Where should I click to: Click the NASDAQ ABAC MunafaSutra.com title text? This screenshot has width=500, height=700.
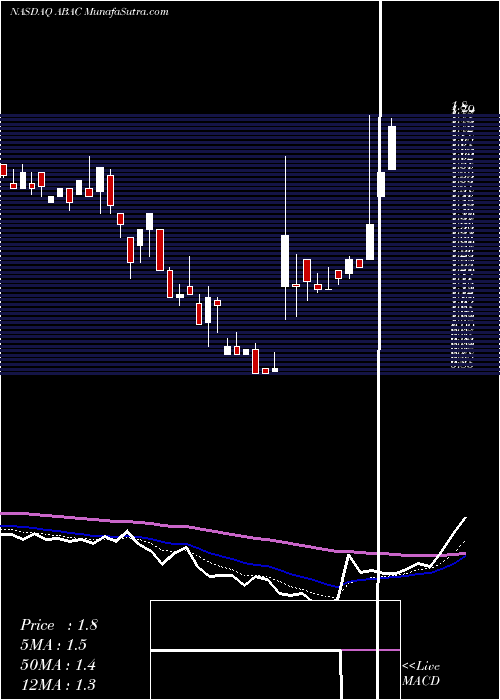pos(89,12)
